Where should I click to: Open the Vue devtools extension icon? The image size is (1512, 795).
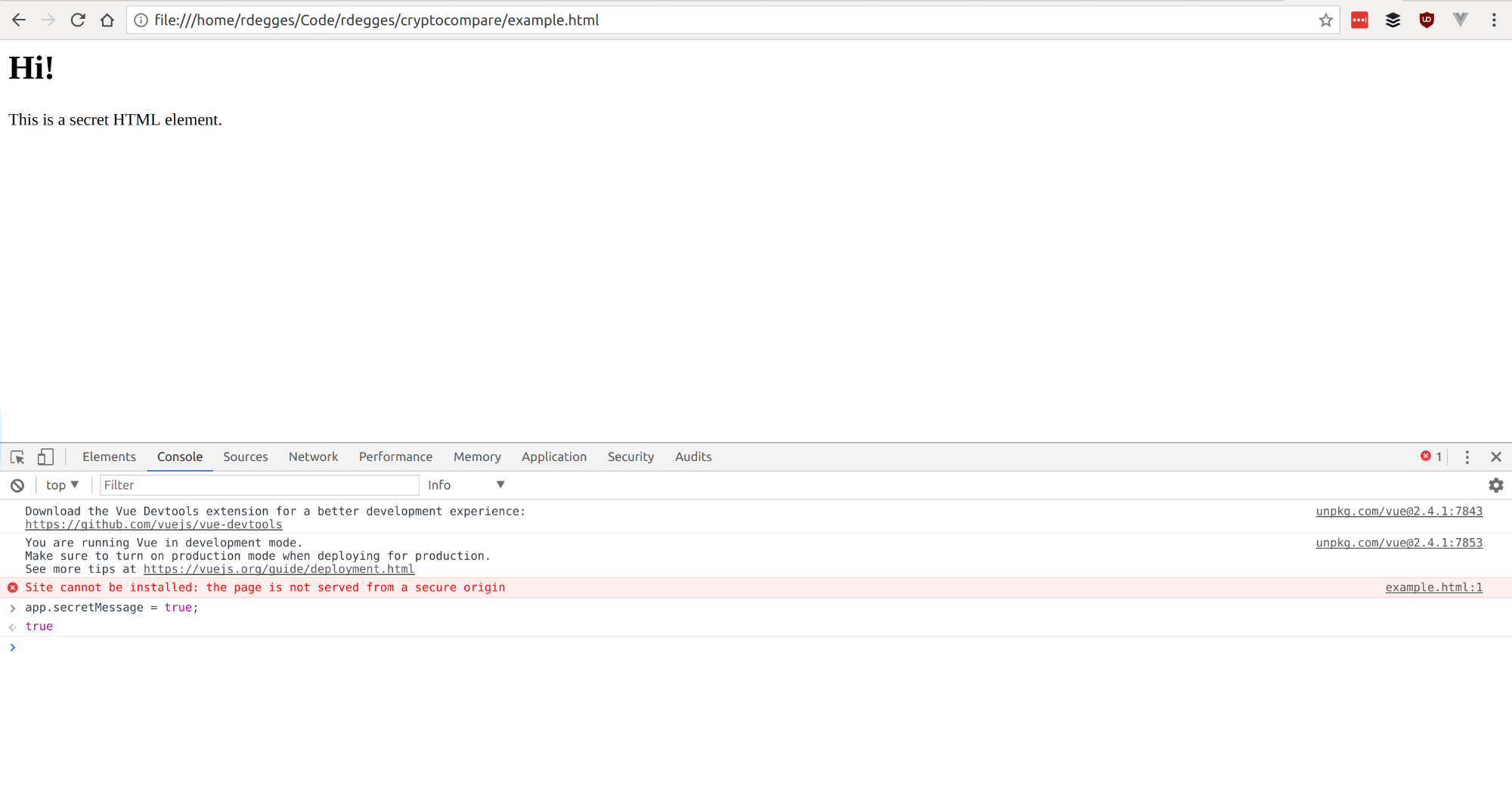tap(1460, 20)
